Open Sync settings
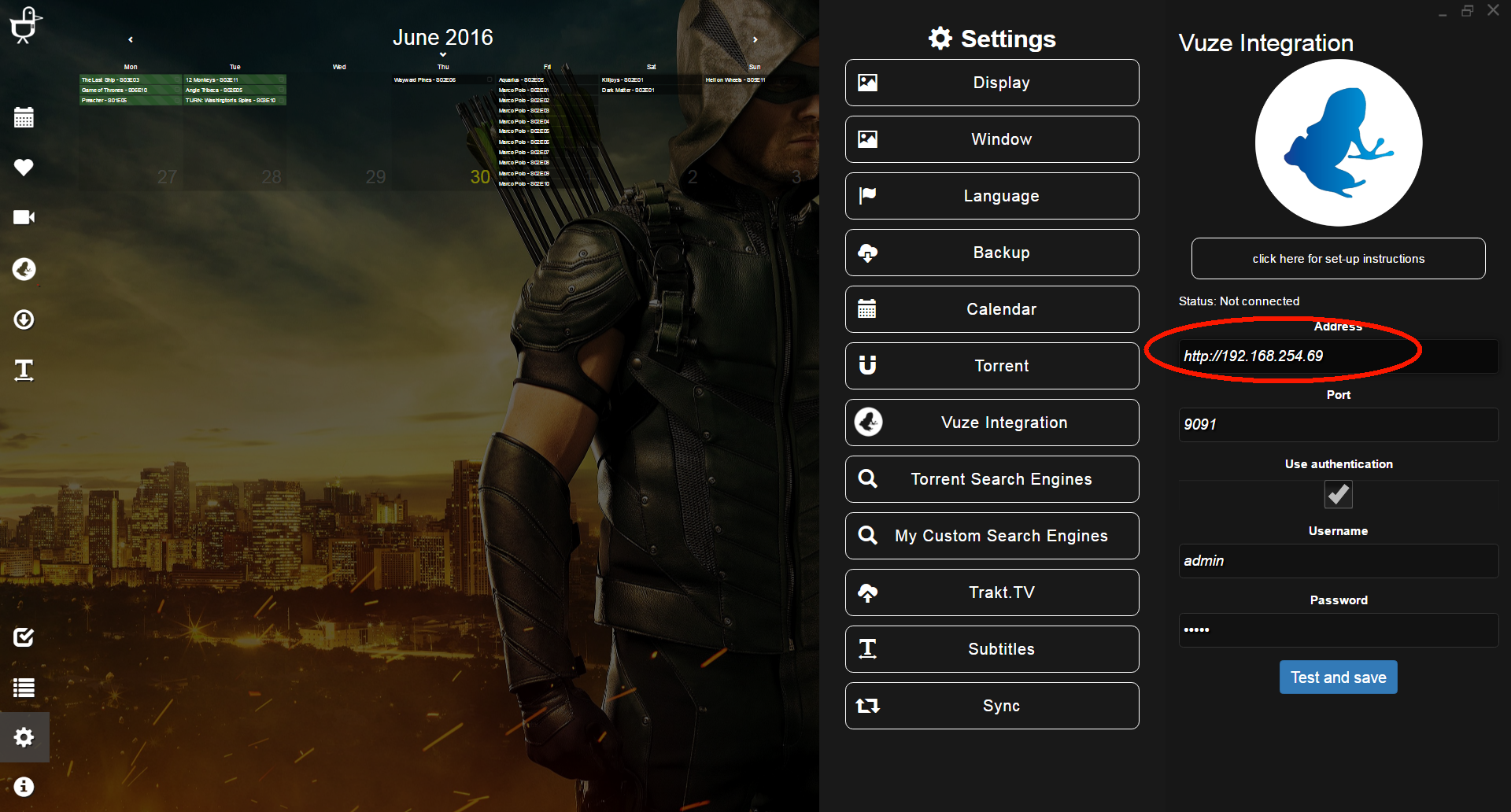1511x812 pixels. coord(992,706)
